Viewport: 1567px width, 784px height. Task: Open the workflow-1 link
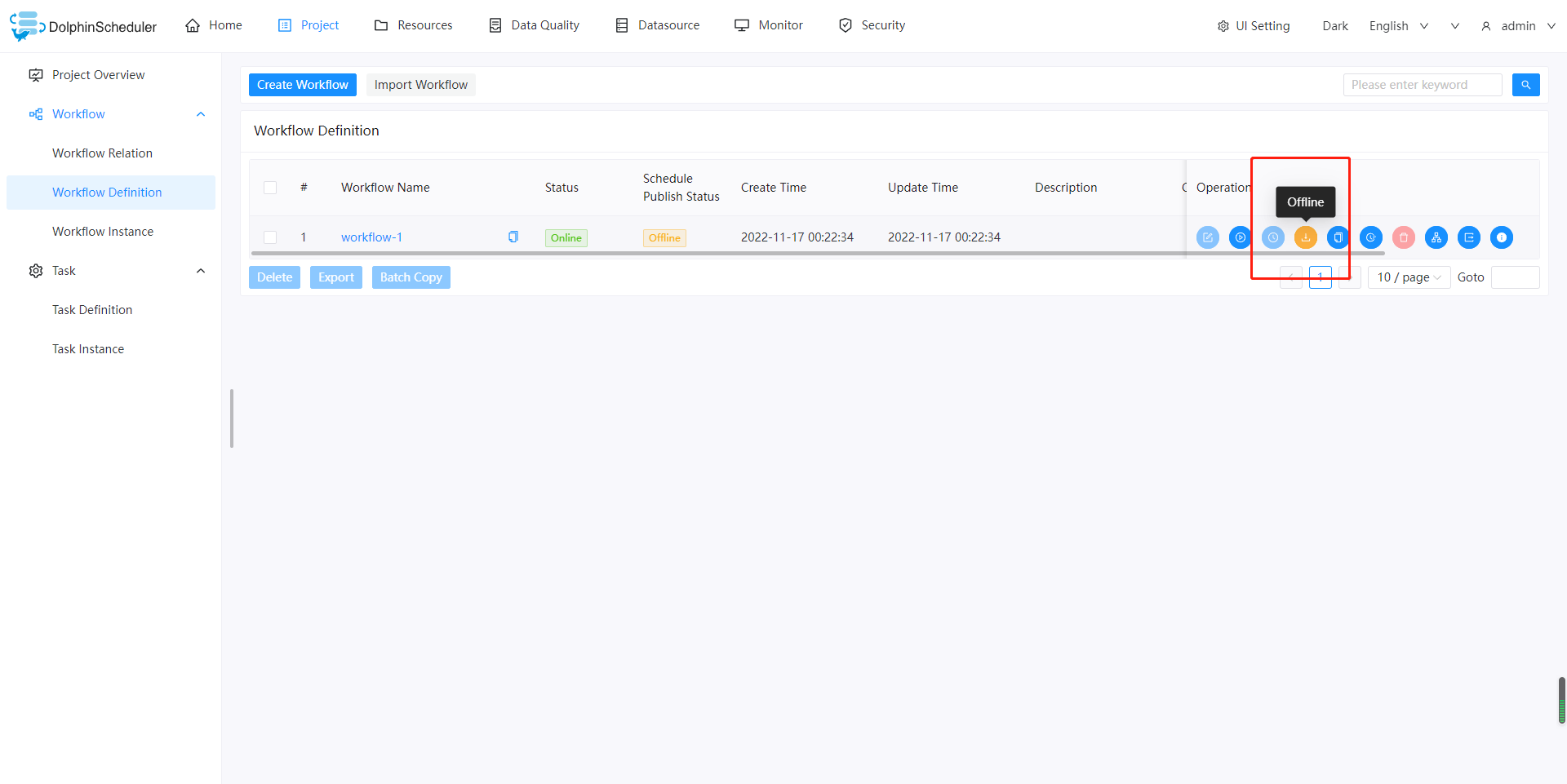371,237
